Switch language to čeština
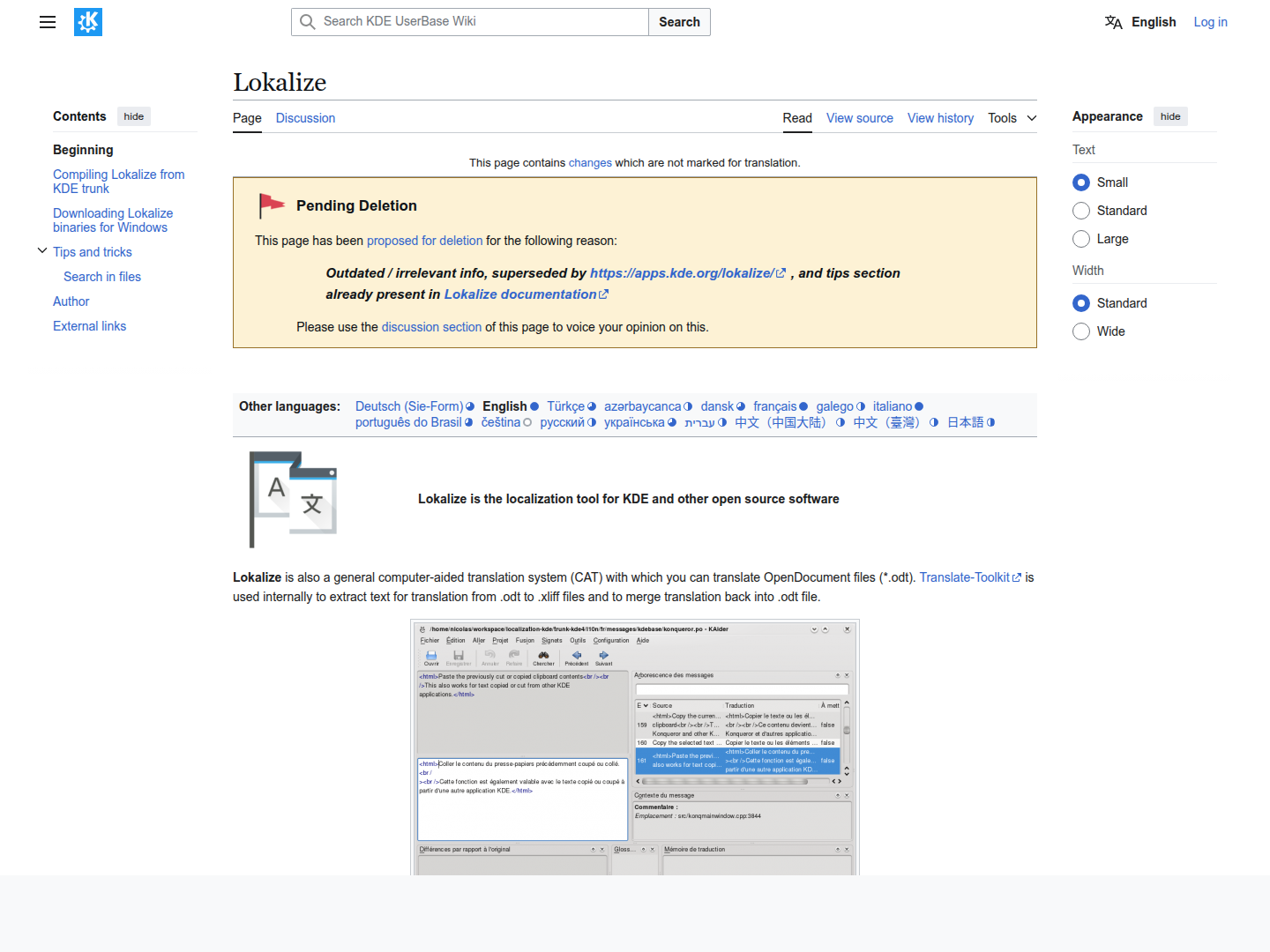 (501, 422)
